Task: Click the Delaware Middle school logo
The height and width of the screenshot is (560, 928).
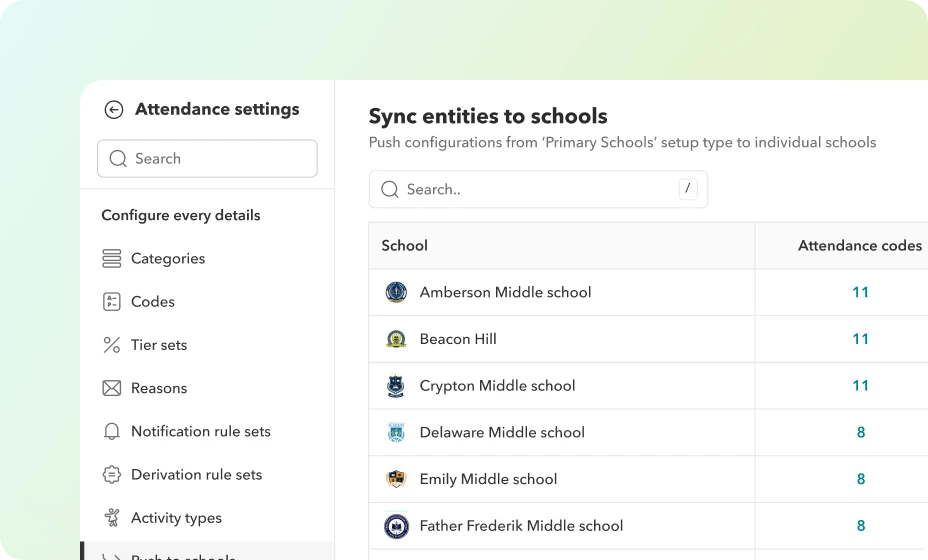Action: click(396, 433)
